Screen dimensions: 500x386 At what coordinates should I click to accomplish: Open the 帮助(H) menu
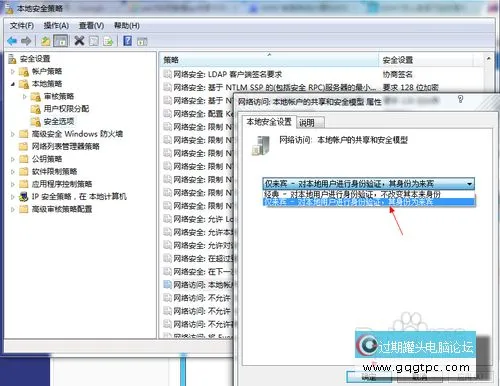click(x=127, y=26)
